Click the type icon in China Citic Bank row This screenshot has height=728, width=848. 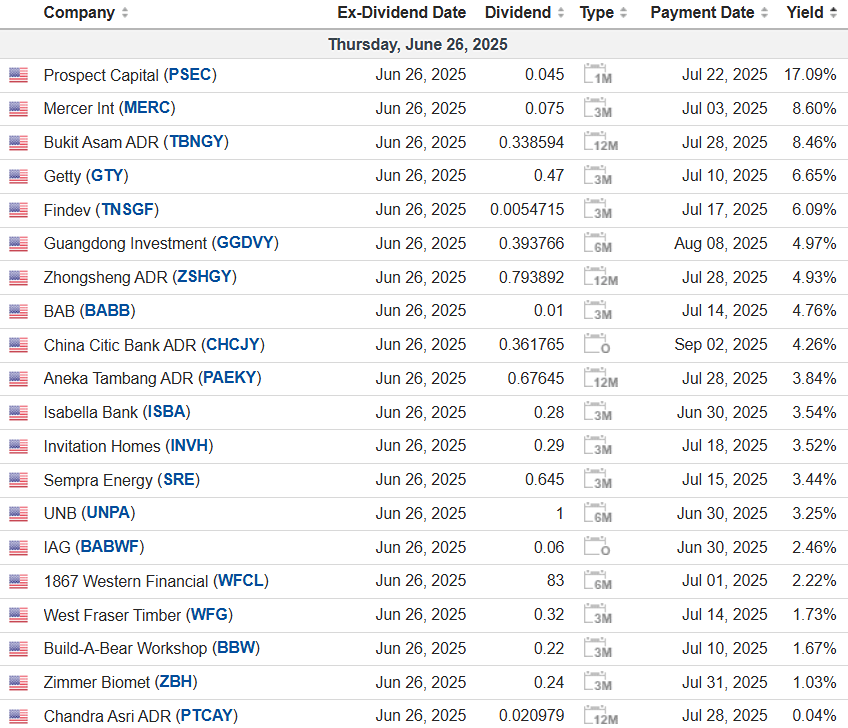coord(597,346)
